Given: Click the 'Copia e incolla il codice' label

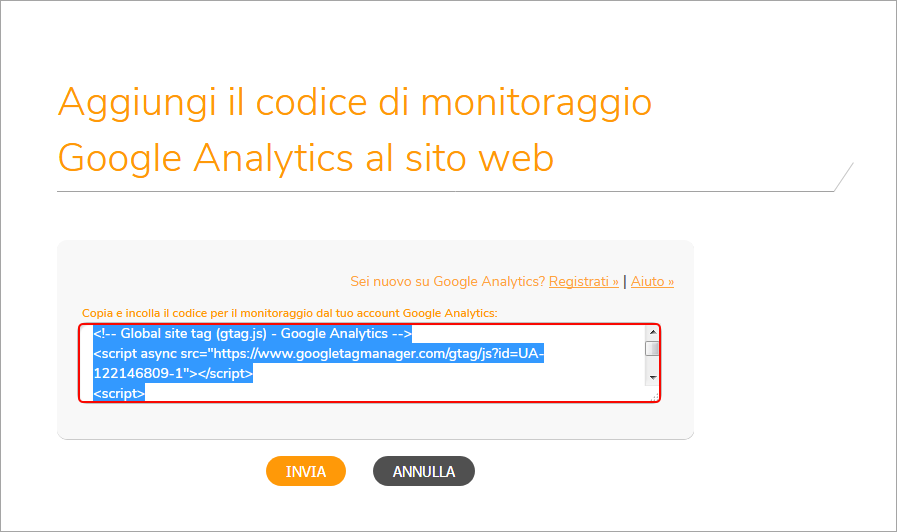Looking at the screenshot, I should [x=289, y=313].
